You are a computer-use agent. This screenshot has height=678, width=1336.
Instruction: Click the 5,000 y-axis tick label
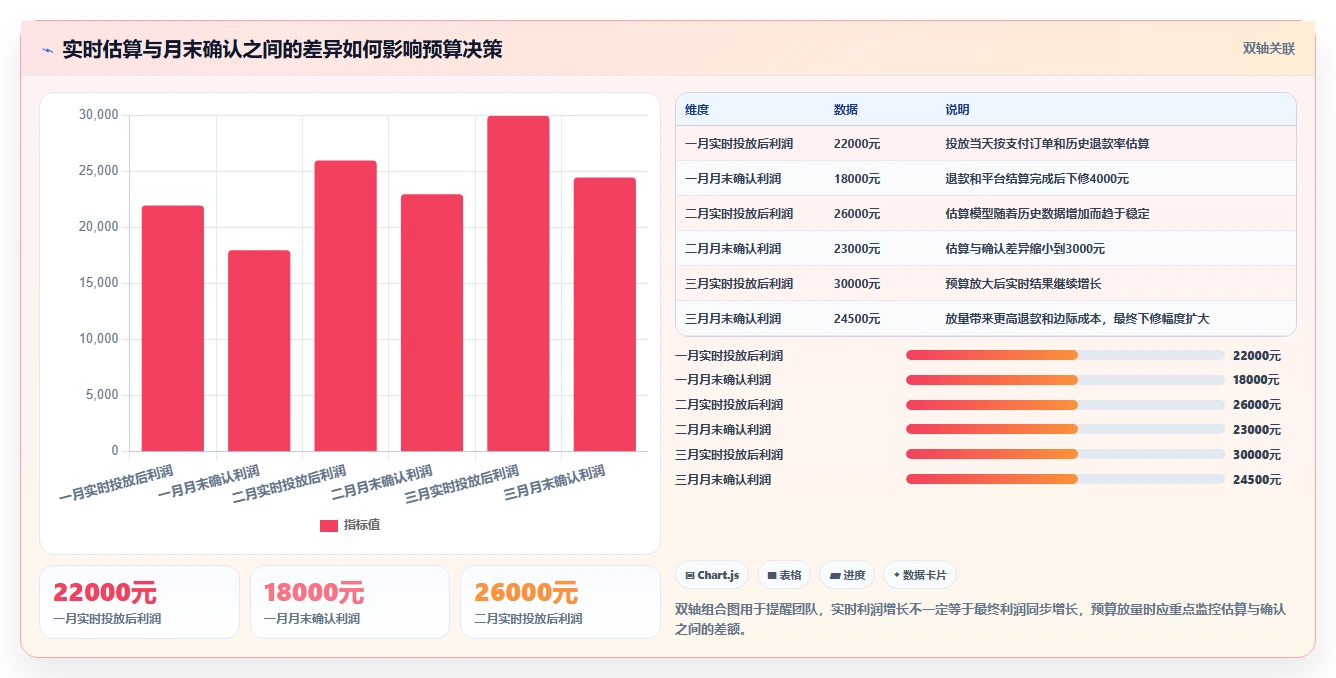(102, 395)
